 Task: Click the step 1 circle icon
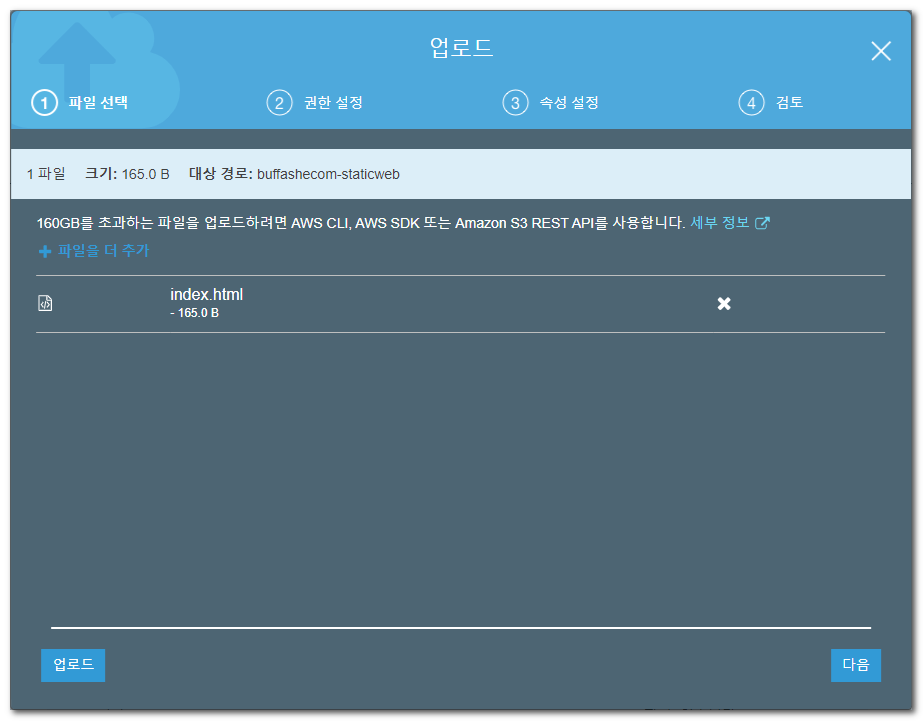44,103
